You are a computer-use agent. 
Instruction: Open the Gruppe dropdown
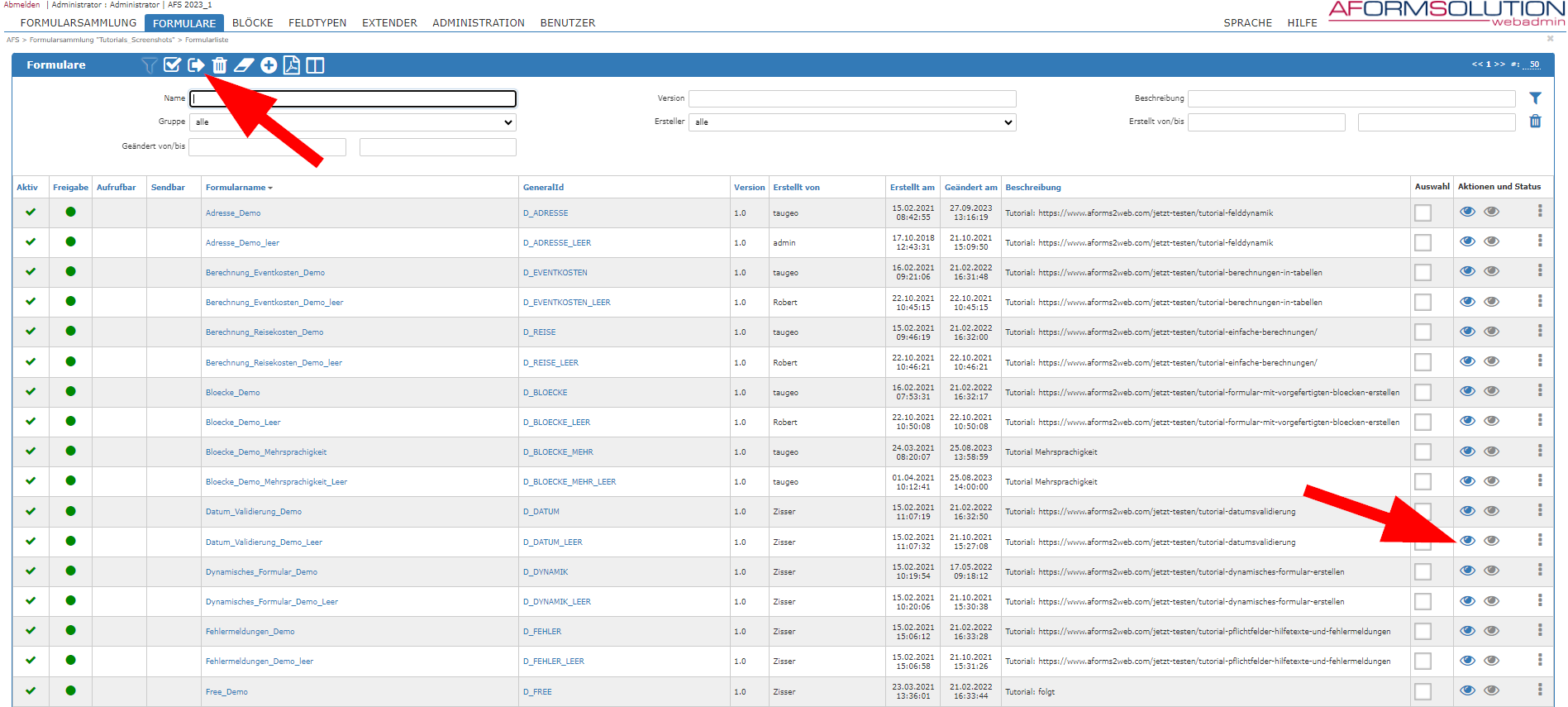(x=353, y=122)
